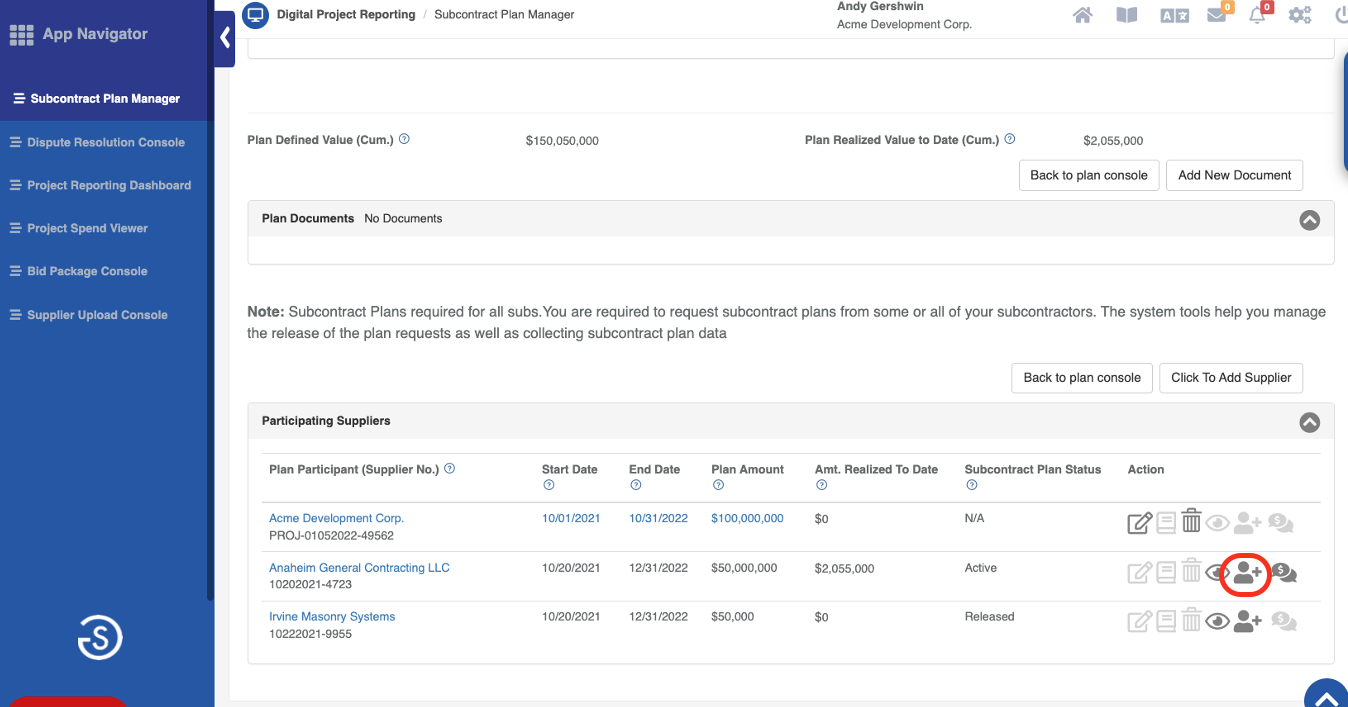Open Project Spend Viewer from sidebar
Screen dimensions: 1348x707
click(x=87, y=228)
